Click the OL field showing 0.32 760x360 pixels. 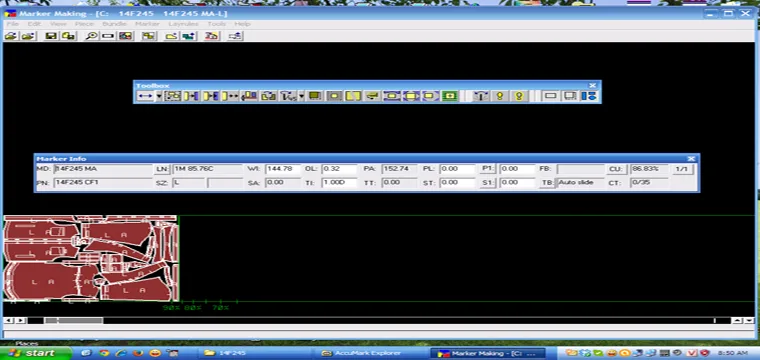[339, 169]
